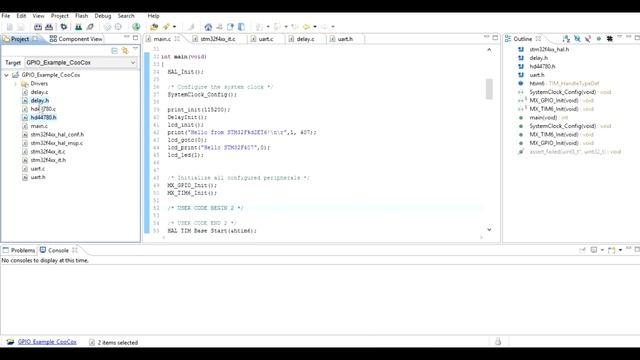The image size is (640, 360).
Task: Select hd44780.h in the project tree
Action: coord(43,118)
